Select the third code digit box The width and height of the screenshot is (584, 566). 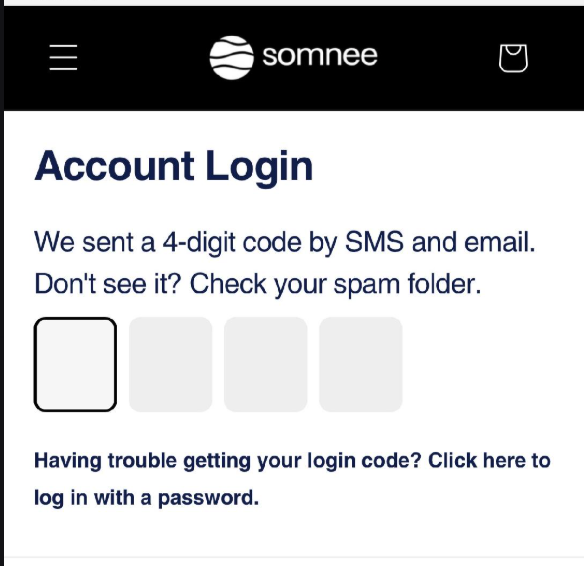pos(266,364)
